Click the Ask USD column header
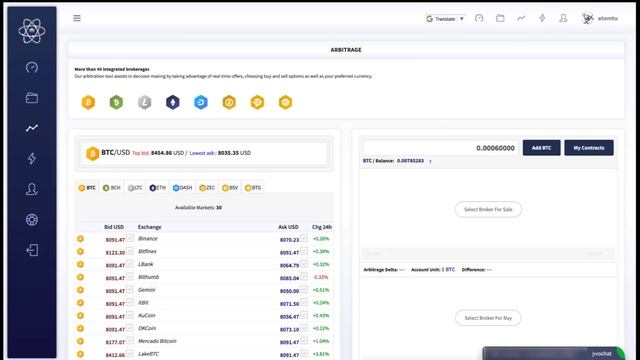This screenshot has width=640, height=360. pos(288,227)
